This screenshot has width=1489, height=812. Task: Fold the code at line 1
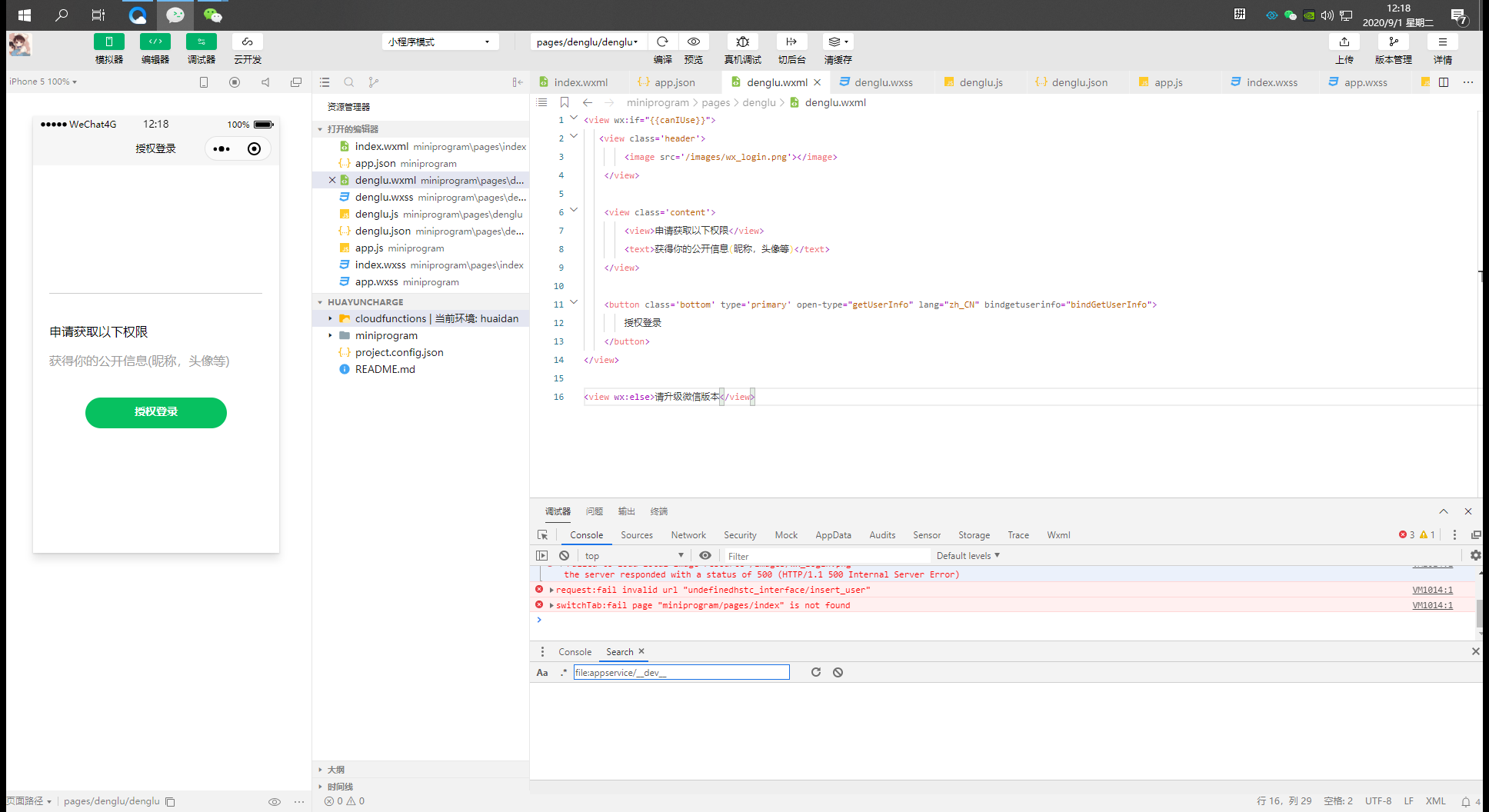click(x=574, y=118)
